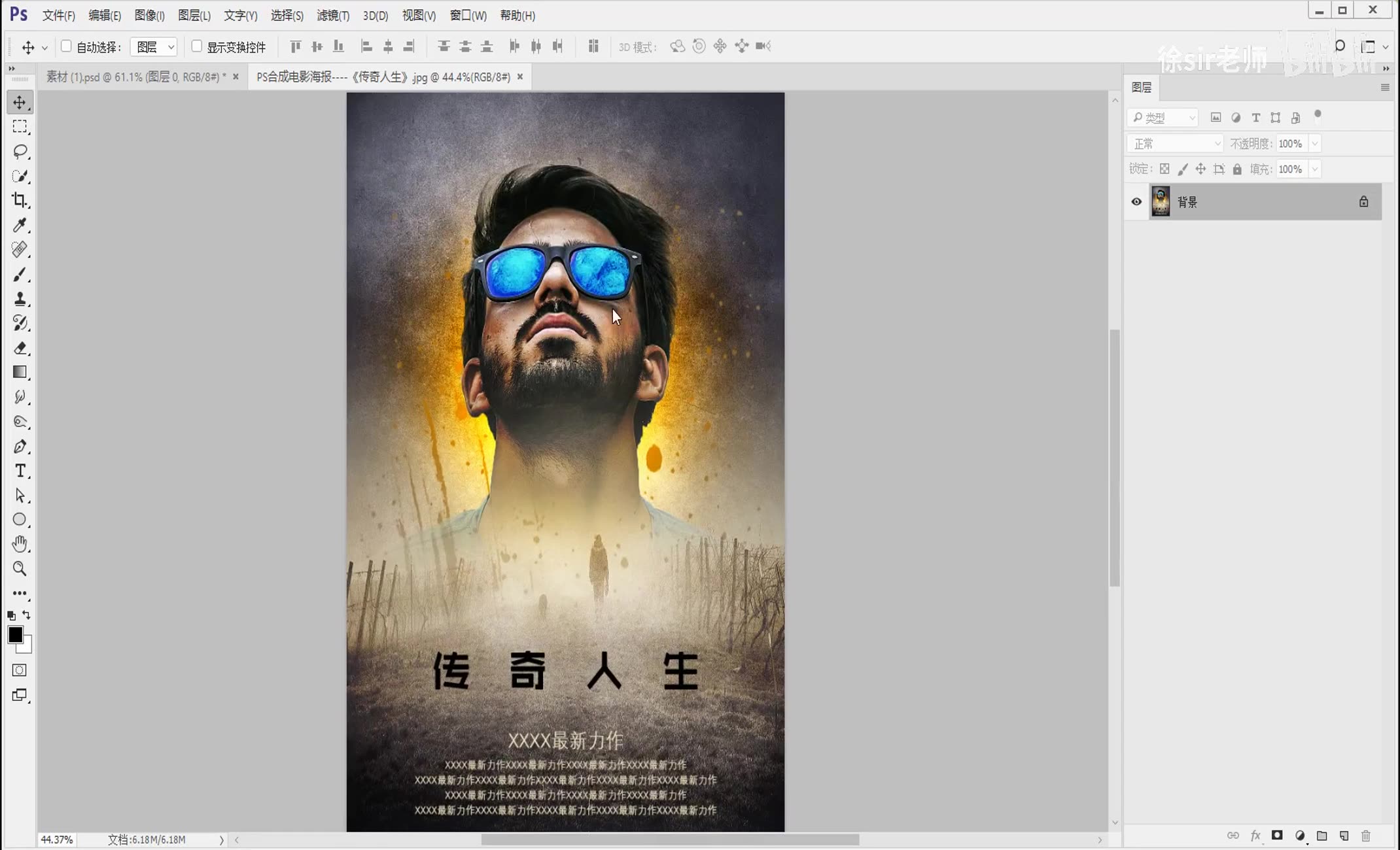Image resolution: width=1400 pixels, height=850 pixels.
Task: Open the layer type filter dropdown
Action: coord(1161,117)
